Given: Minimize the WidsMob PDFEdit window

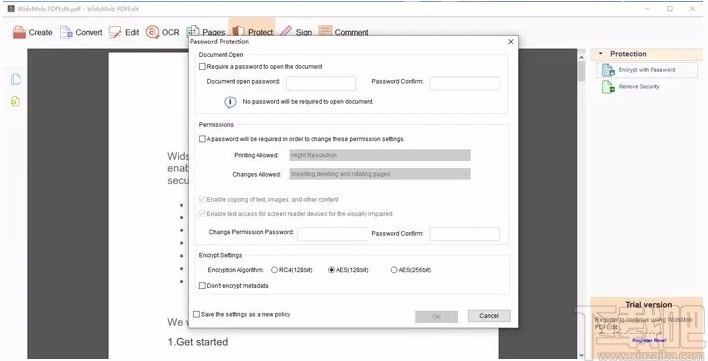Looking at the screenshot, I should 648,9.
